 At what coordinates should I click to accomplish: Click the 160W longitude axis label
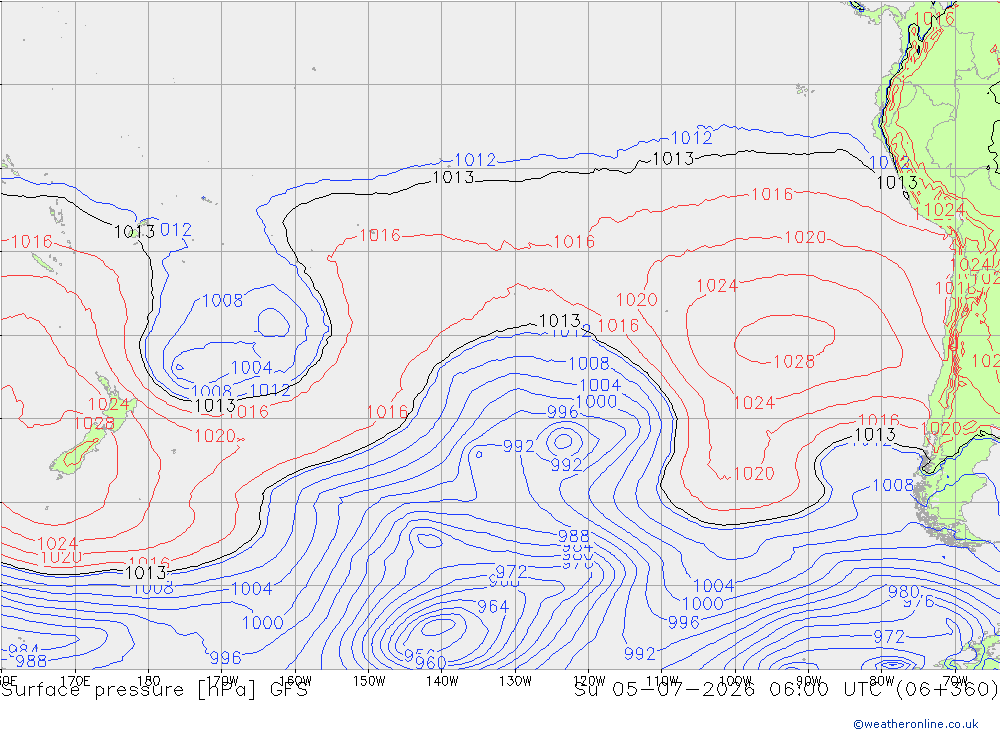click(295, 681)
